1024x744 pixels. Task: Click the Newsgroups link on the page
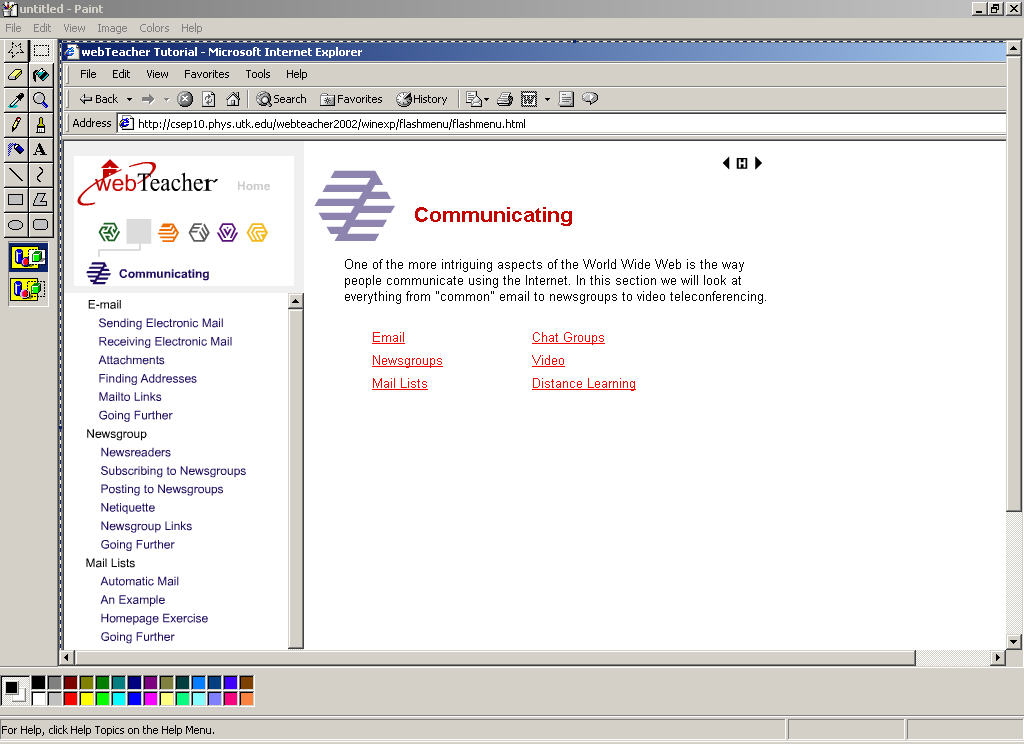click(x=407, y=361)
